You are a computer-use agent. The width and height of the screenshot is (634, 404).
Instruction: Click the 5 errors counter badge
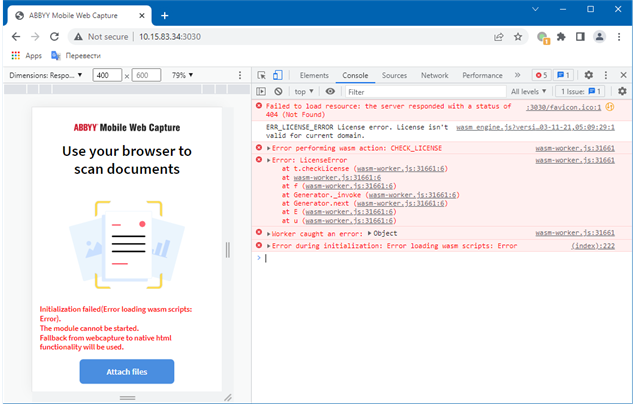(x=541, y=75)
